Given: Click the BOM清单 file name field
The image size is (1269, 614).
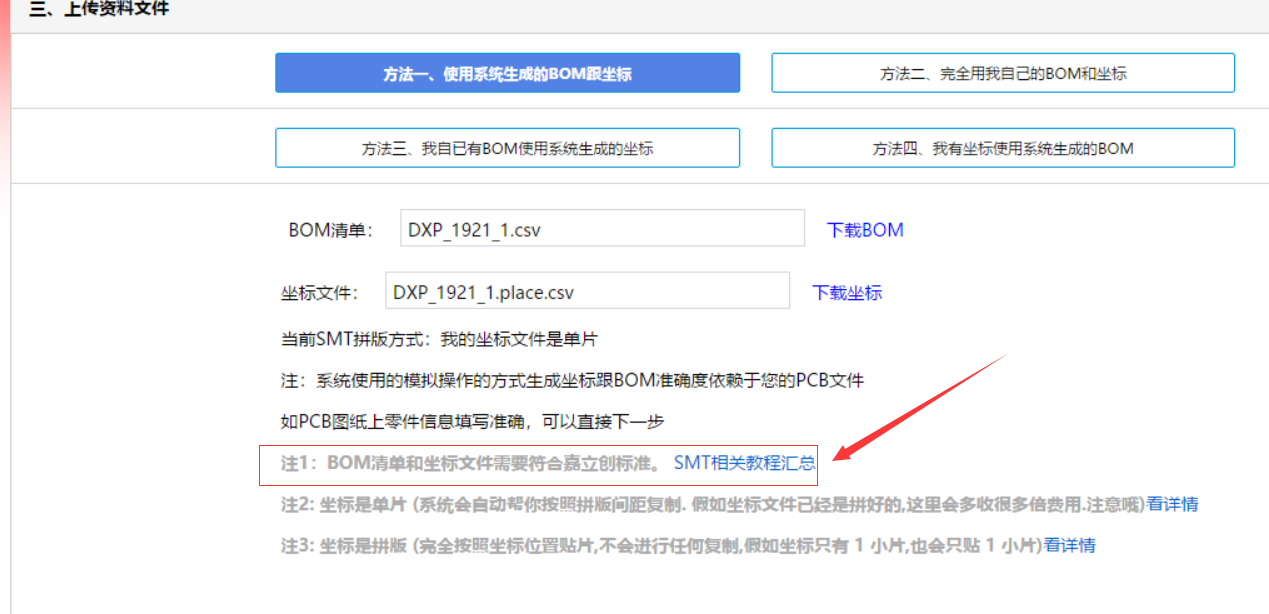Looking at the screenshot, I should pyautogui.click(x=601, y=229).
